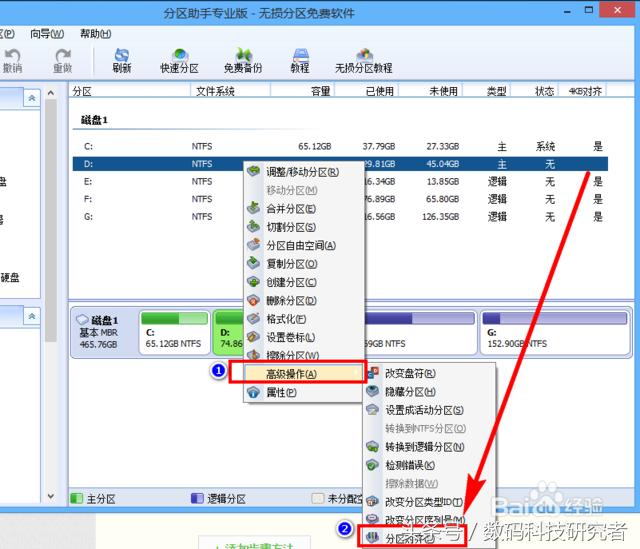Click icon beside 隐藏分区(H)
Viewport: 640px width, 549px height.
coord(373,391)
